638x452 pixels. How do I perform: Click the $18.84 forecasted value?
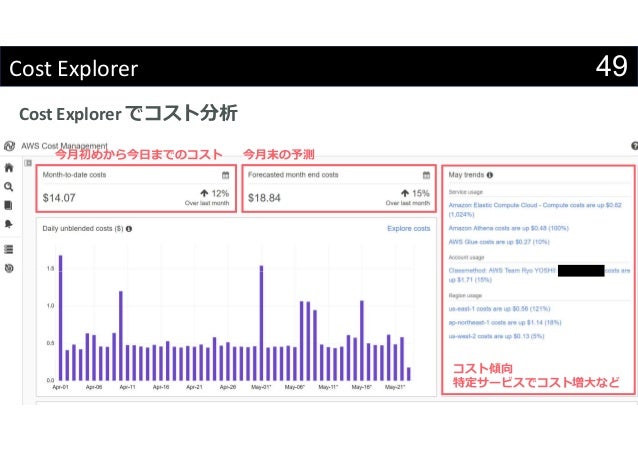tap(264, 198)
